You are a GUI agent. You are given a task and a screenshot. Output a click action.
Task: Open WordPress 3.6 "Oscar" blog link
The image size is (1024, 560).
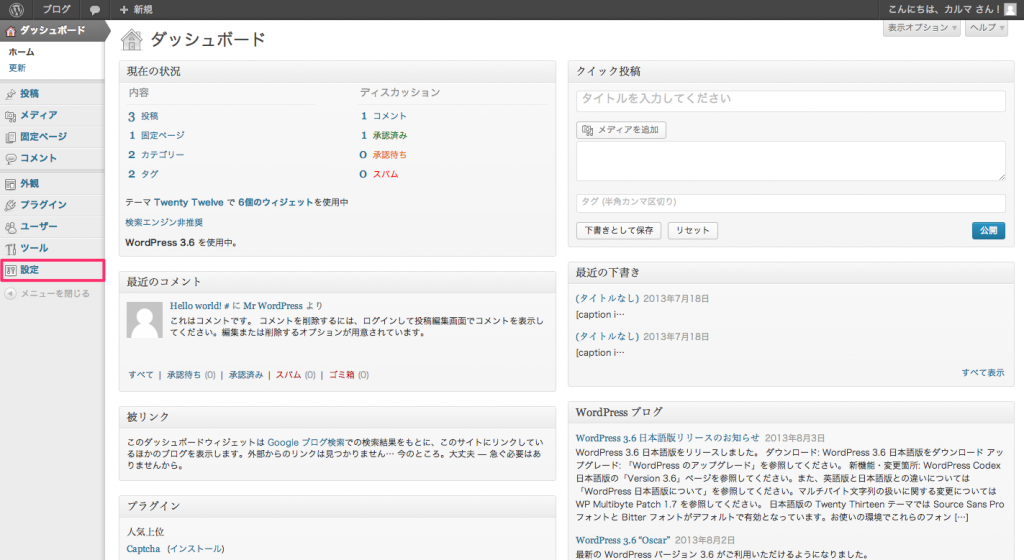(x=622, y=540)
